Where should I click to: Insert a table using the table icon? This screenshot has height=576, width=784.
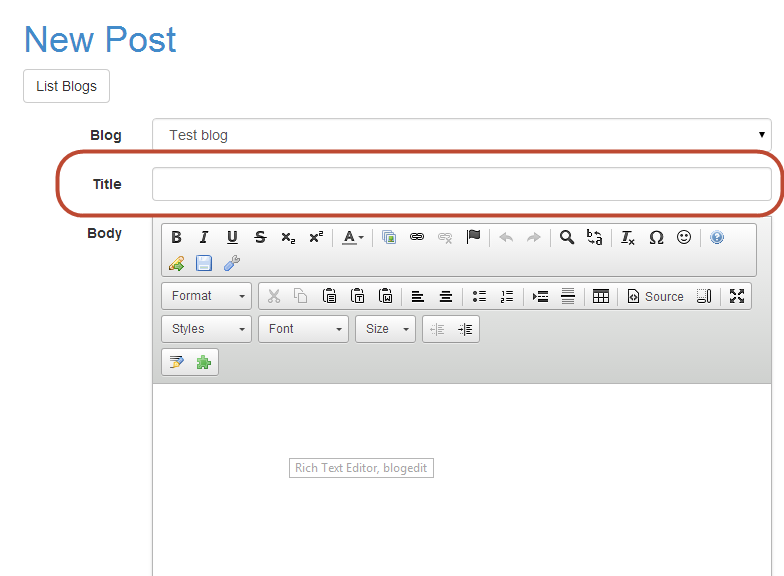coord(601,296)
